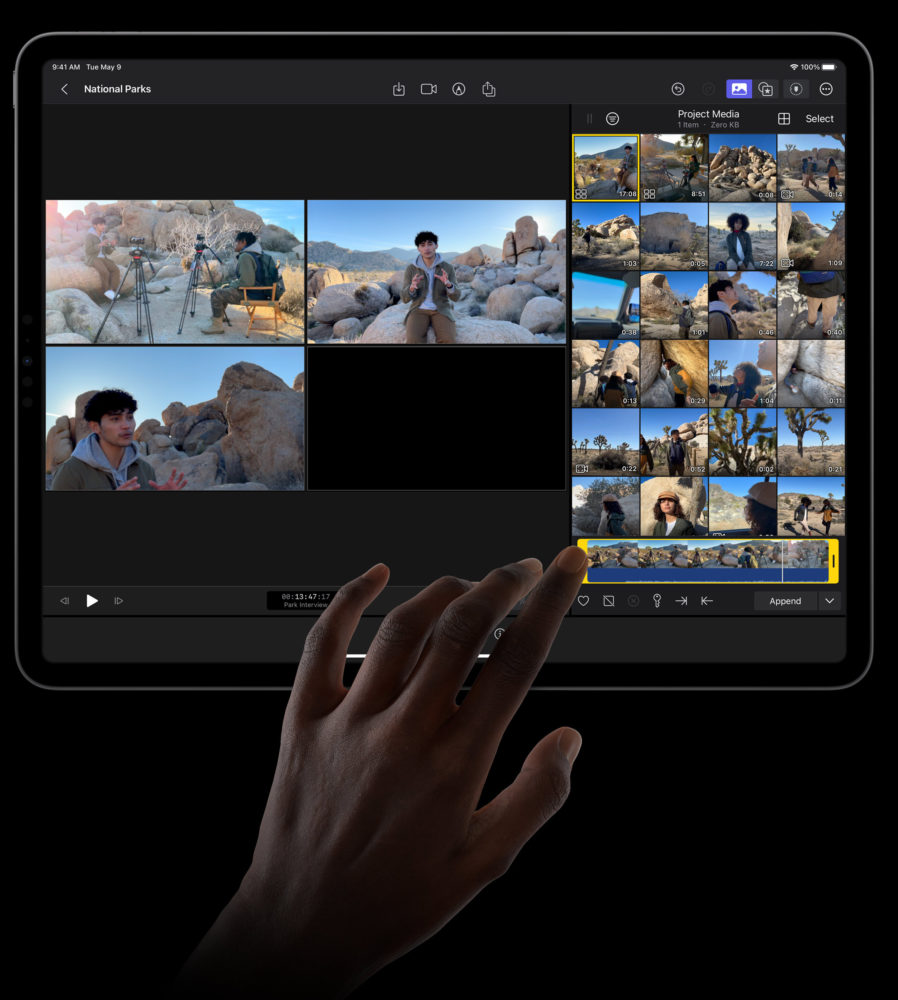Select the 0:11 clip thumbnail
The image size is (898, 1000).
point(811,374)
